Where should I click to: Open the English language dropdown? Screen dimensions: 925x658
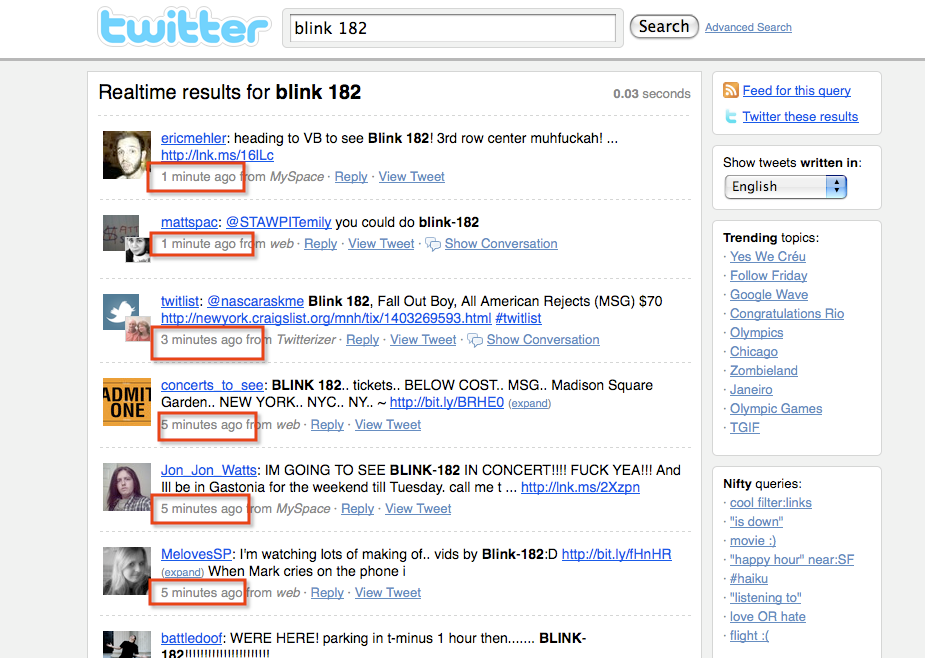click(785, 186)
